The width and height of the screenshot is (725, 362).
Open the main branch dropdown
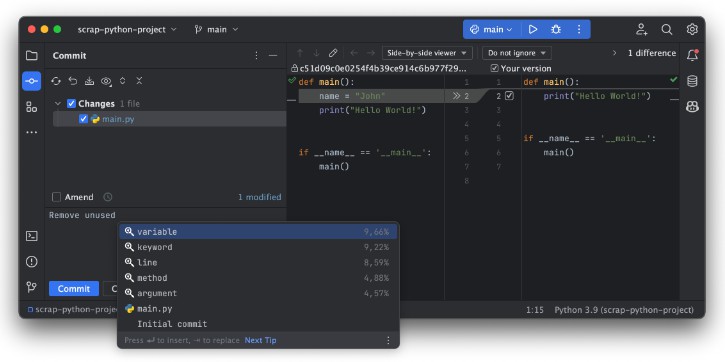216,30
